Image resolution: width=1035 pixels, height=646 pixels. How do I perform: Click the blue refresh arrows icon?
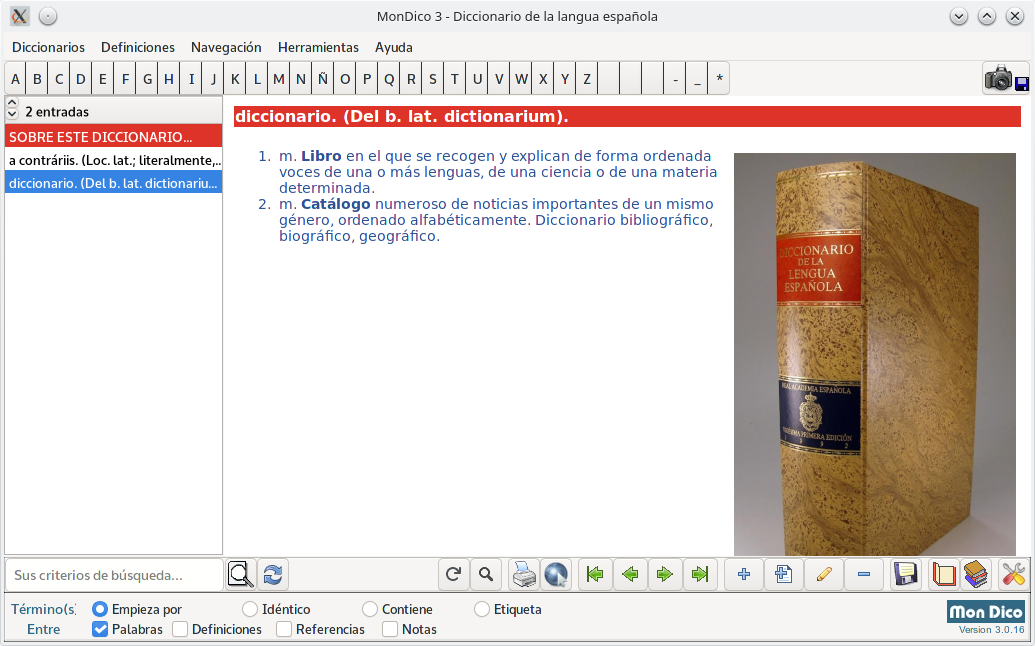(x=273, y=574)
